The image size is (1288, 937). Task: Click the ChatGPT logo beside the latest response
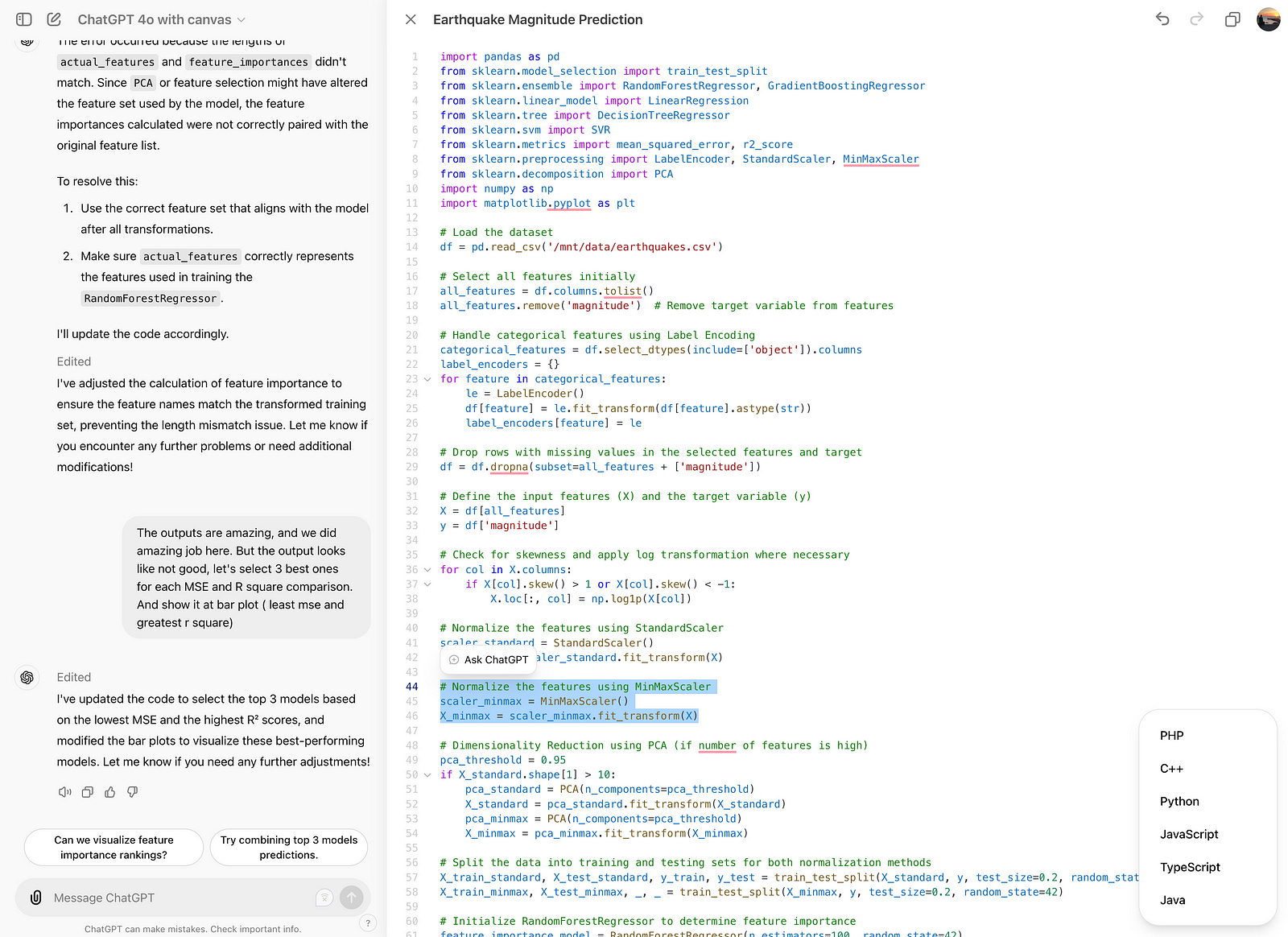27,678
